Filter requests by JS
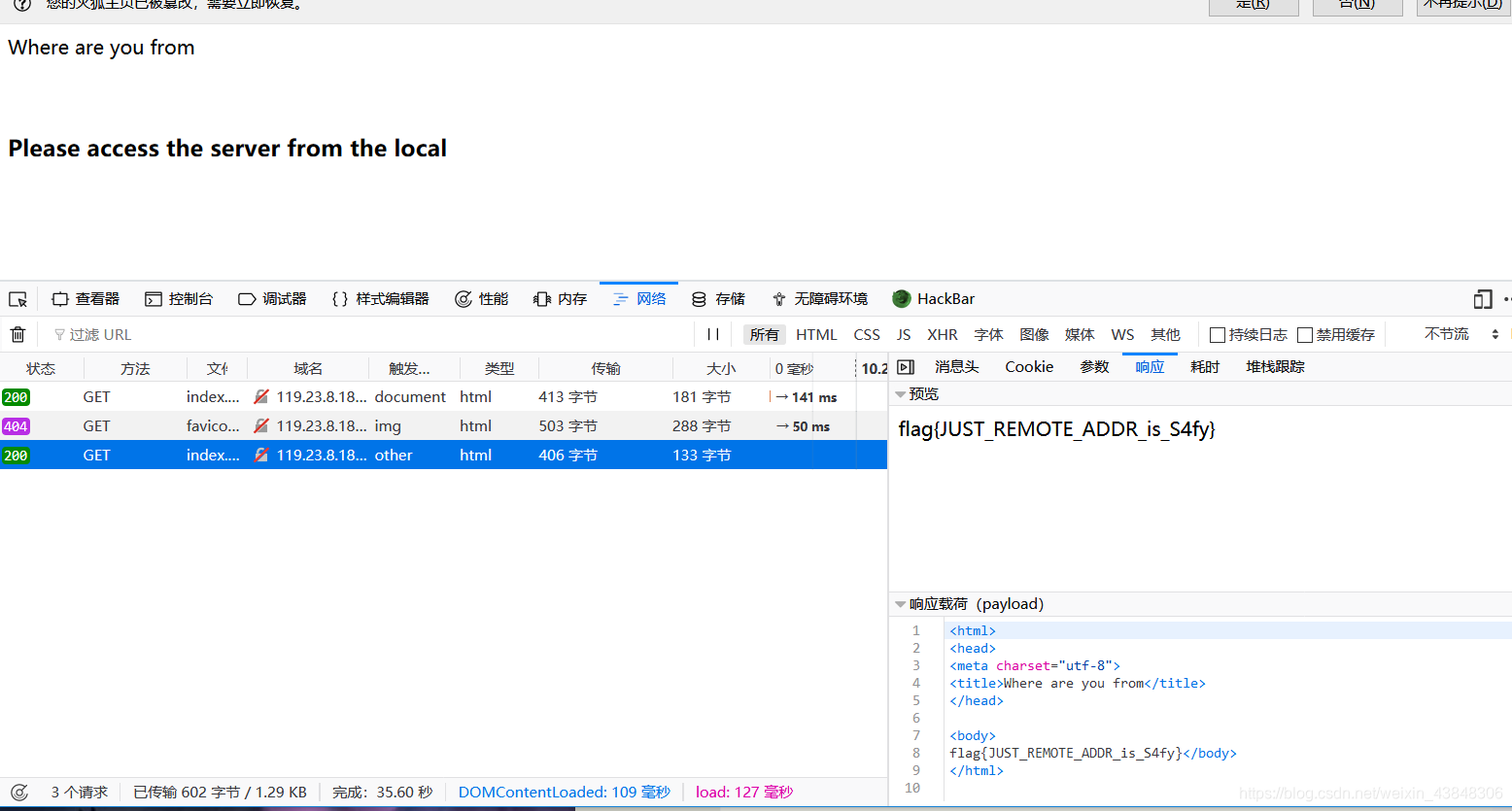The width and height of the screenshot is (1512, 811). click(x=904, y=334)
